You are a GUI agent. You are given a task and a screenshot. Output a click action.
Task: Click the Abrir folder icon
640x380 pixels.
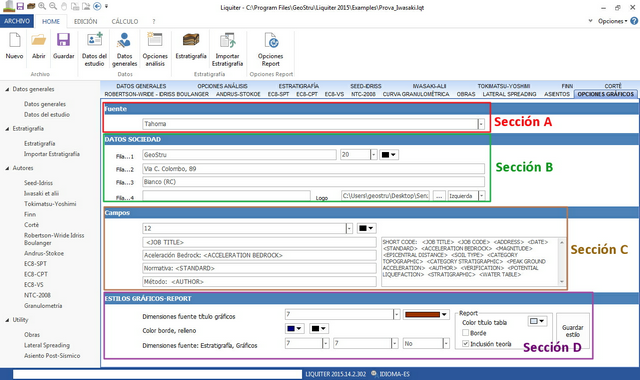click(x=39, y=40)
